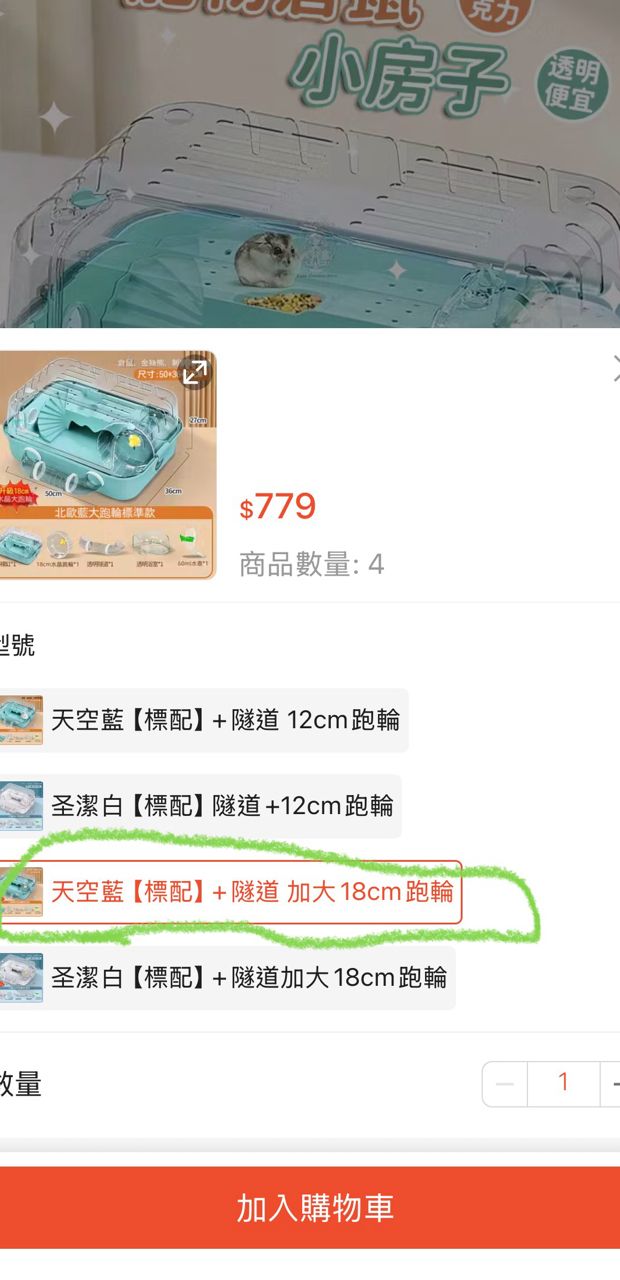Open the teal hamster cage product thumbnail
Image resolution: width=620 pixels, height=1280 pixels.
[x=107, y=465]
